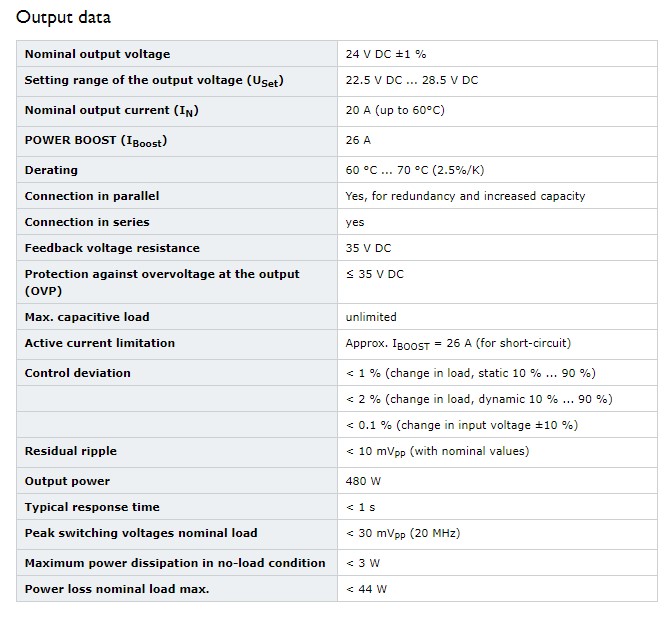The width and height of the screenshot is (672, 620).
Task: Click the Peak switching voltages nominal load label
Action: point(141,533)
